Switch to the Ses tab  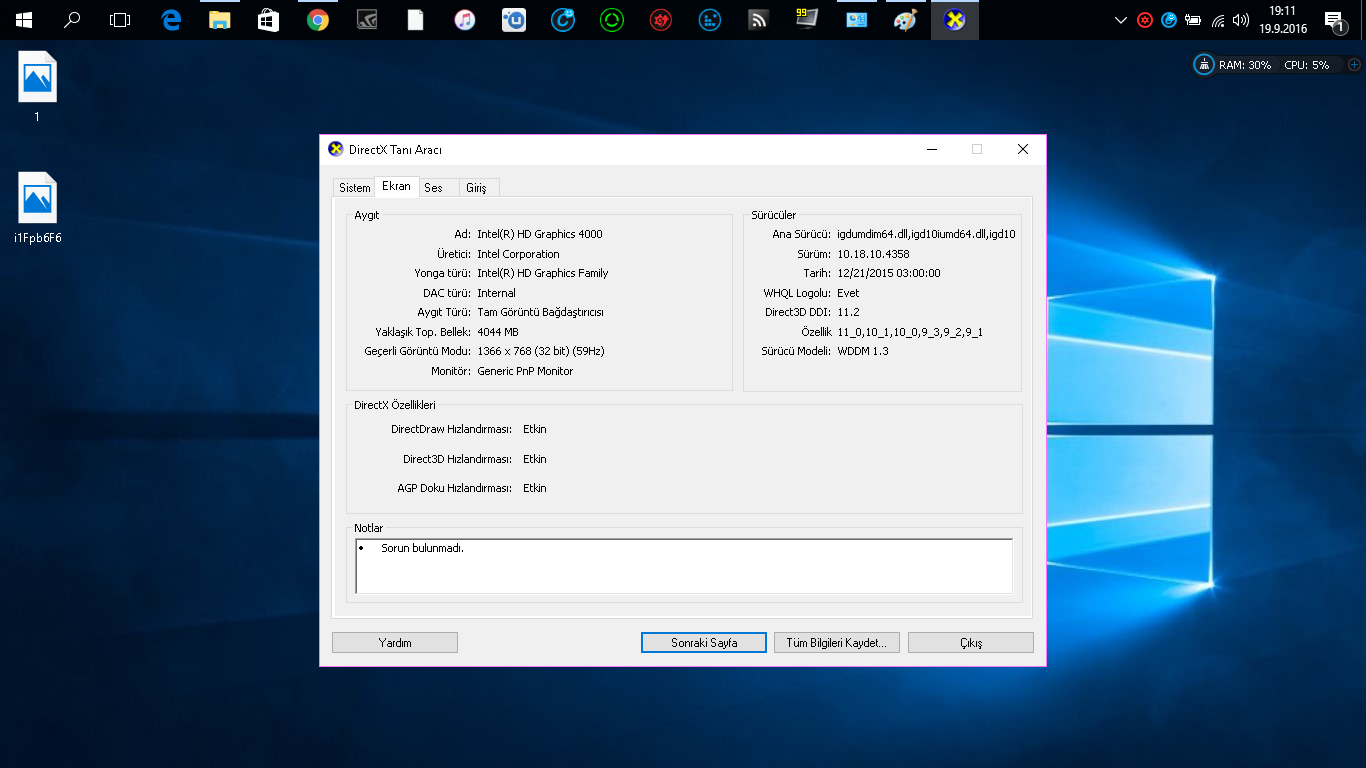tap(433, 188)
